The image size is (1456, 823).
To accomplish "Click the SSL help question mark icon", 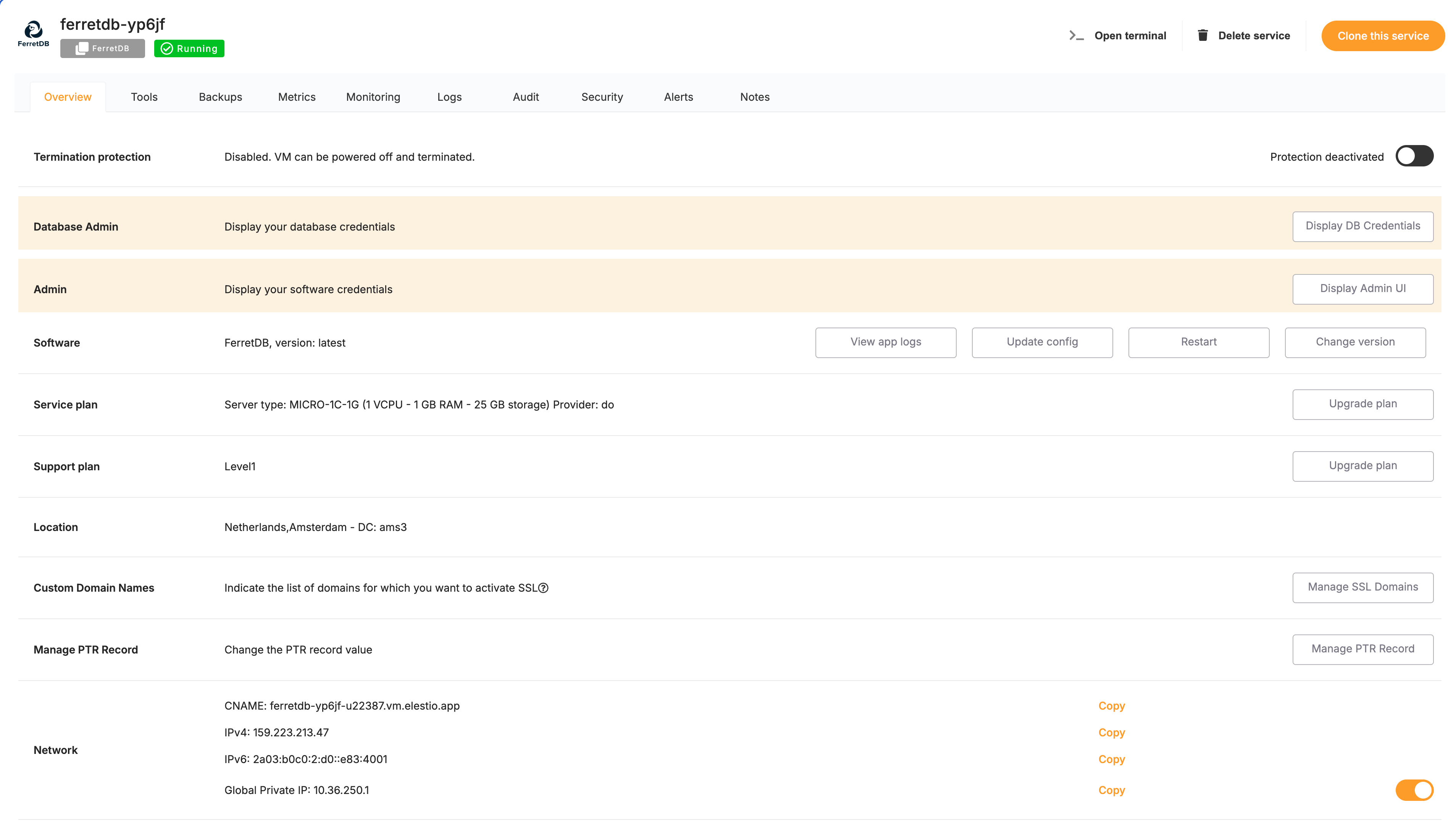I will coord(544,588).
